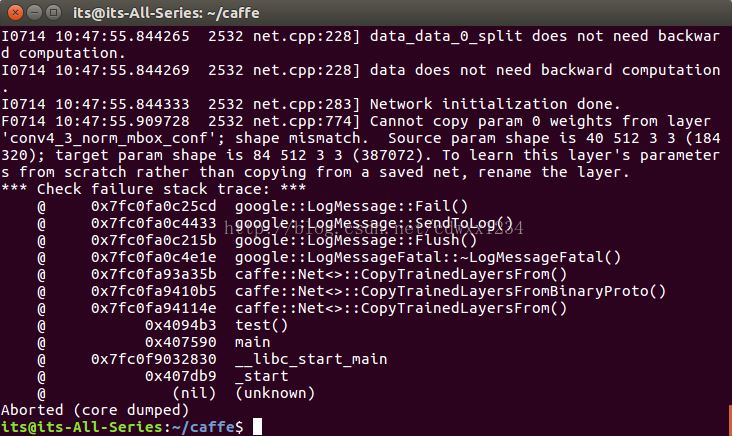Click the google::LogMessage::SendToLog() entry
The width and height of the screenshot is (732, 436).
tap(374, 223)
